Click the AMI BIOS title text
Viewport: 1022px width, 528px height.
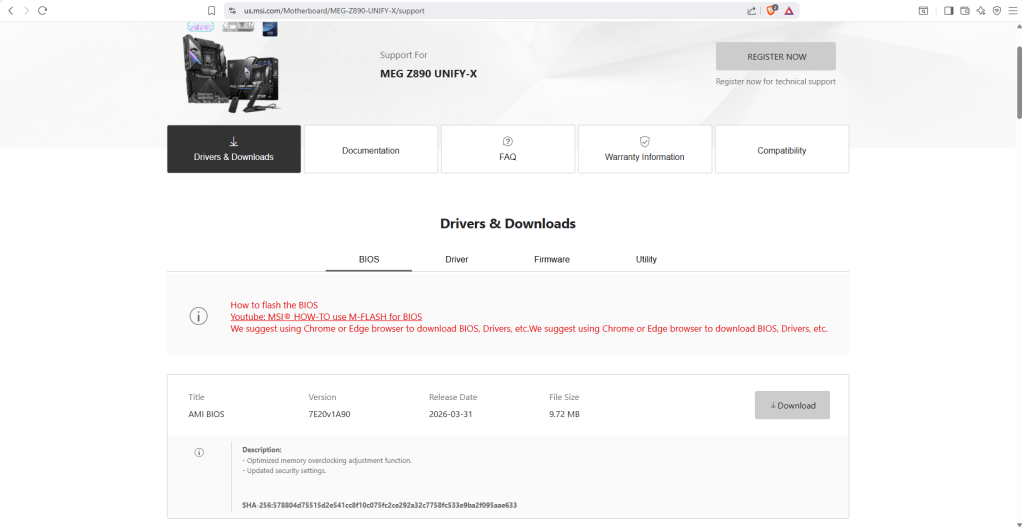tap(207, 414)
